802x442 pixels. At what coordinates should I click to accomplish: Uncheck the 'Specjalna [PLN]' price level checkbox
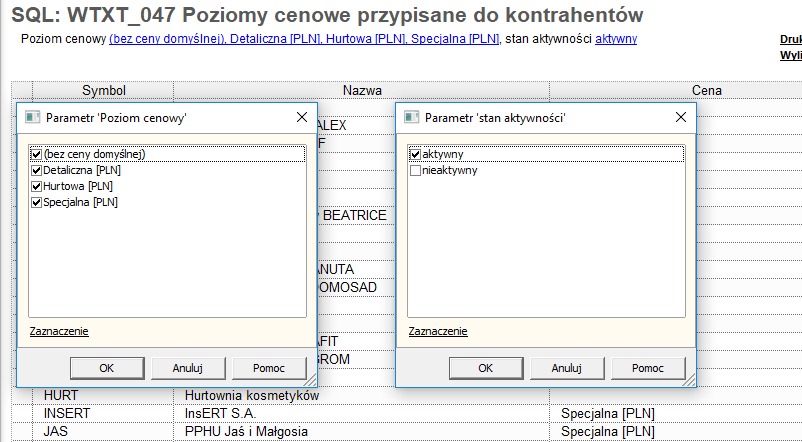pyautogui.click(x=36, y=203)
